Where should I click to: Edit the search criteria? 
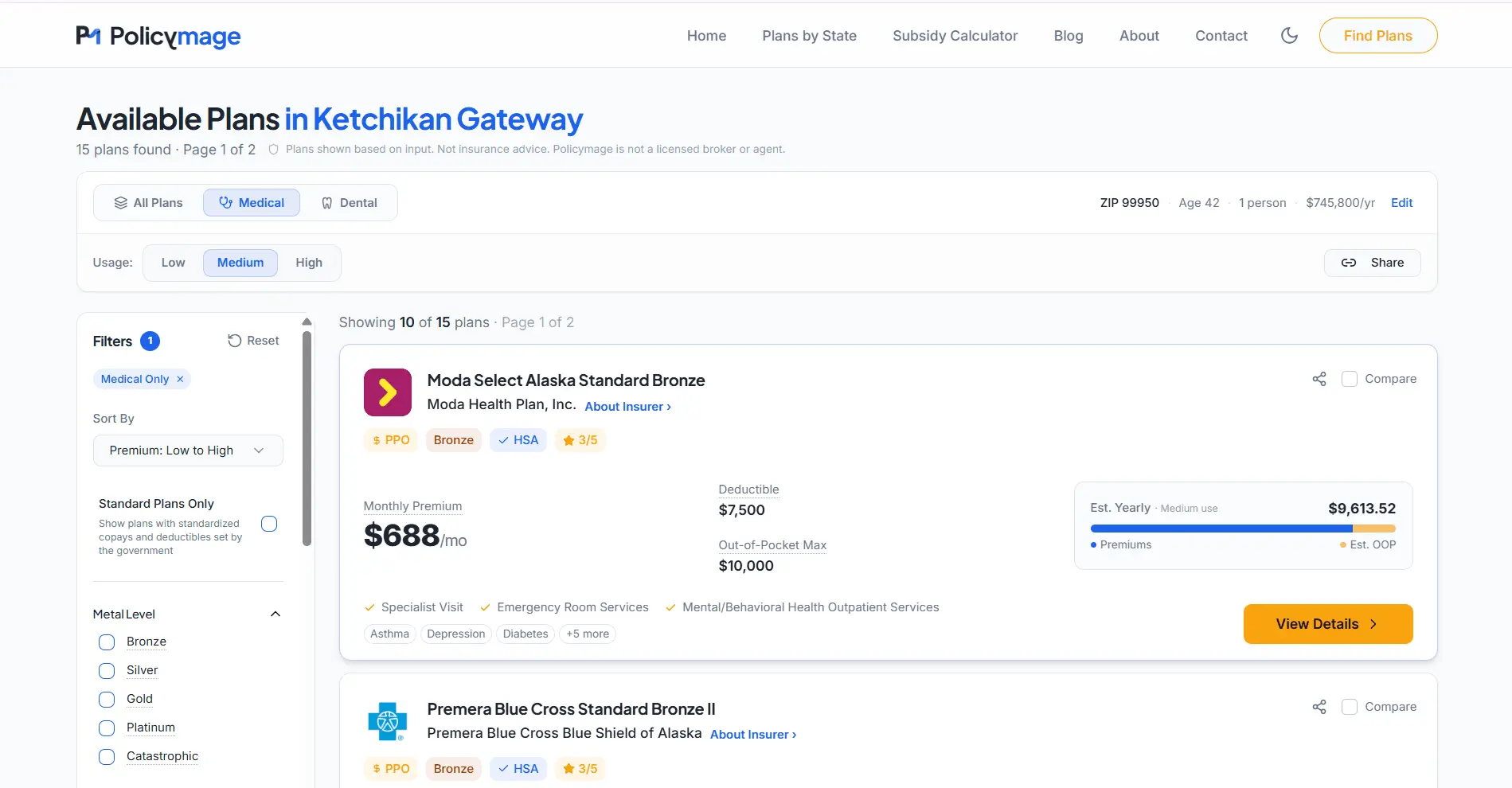(x=1401, y=203)
